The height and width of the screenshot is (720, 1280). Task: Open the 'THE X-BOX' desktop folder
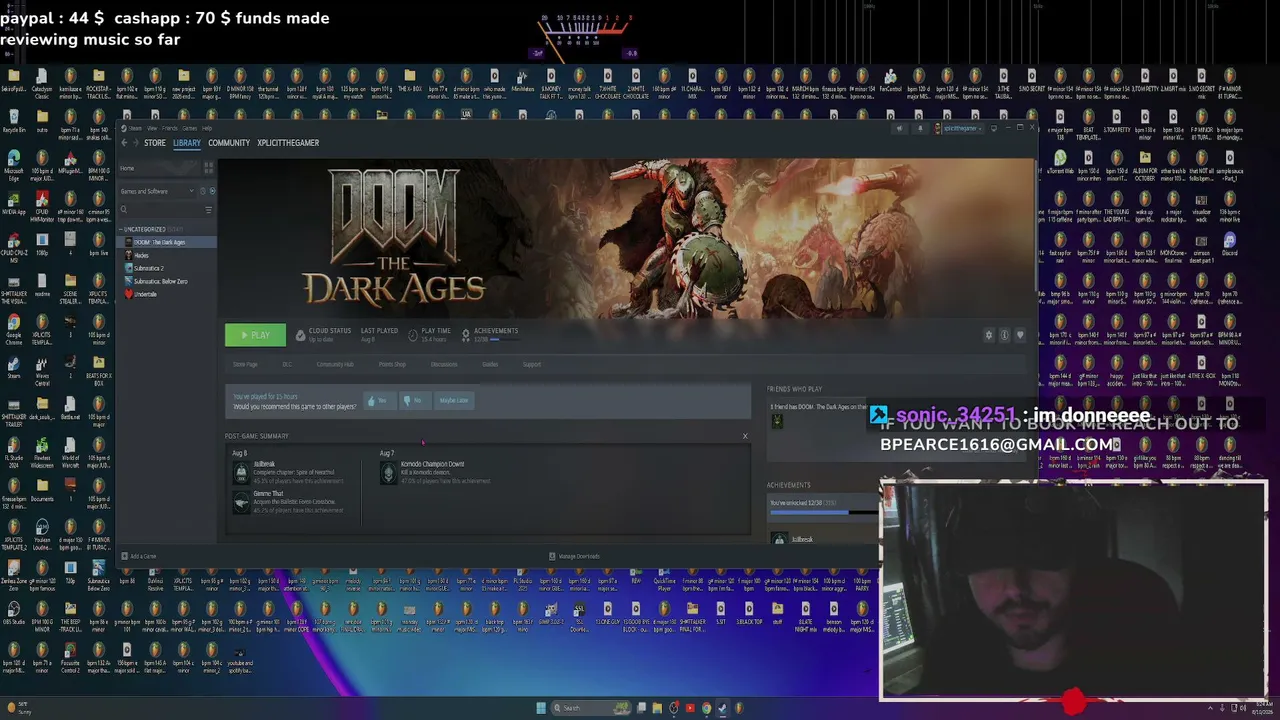click(x=410, y=82)
